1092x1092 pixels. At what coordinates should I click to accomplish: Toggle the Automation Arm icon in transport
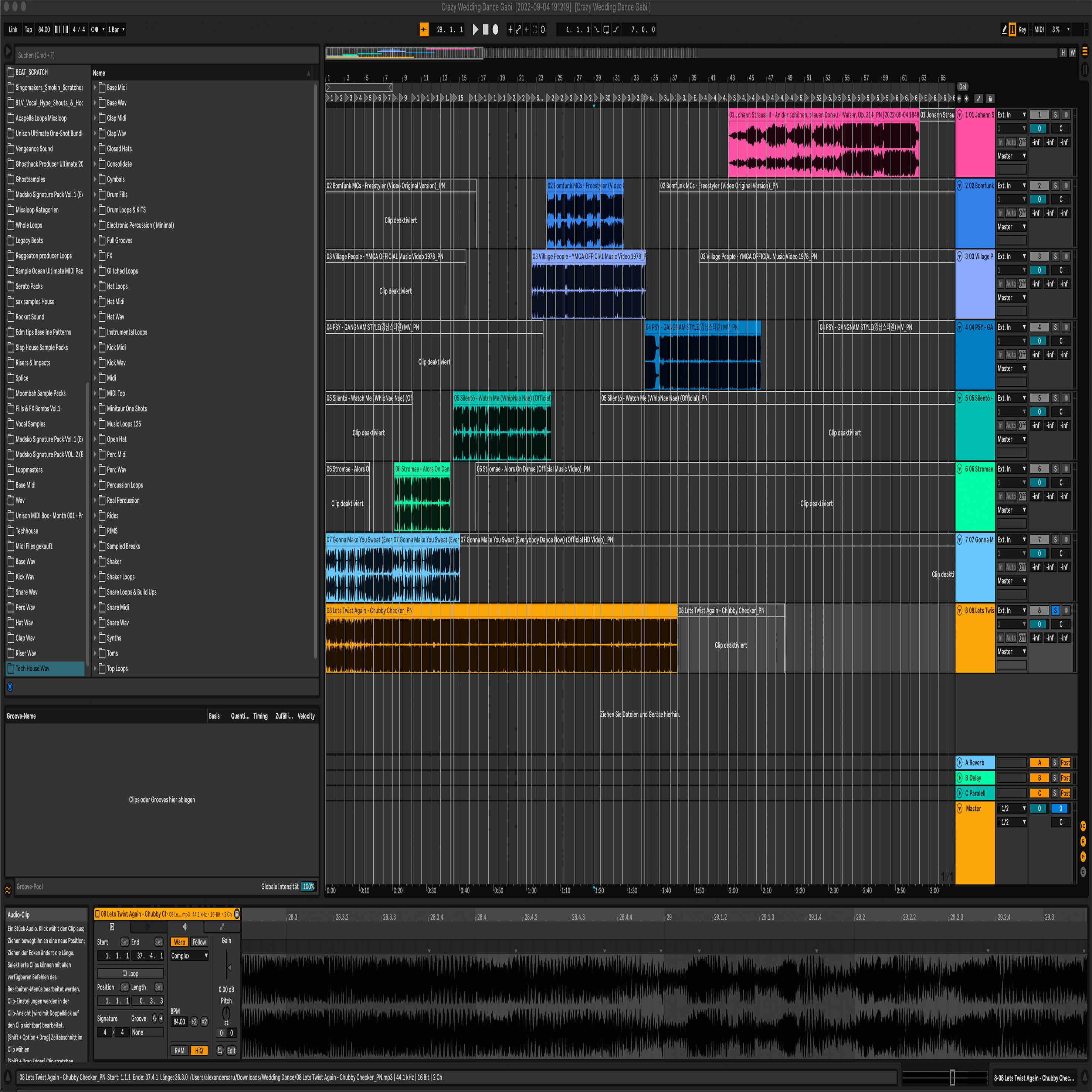point(518,30)
